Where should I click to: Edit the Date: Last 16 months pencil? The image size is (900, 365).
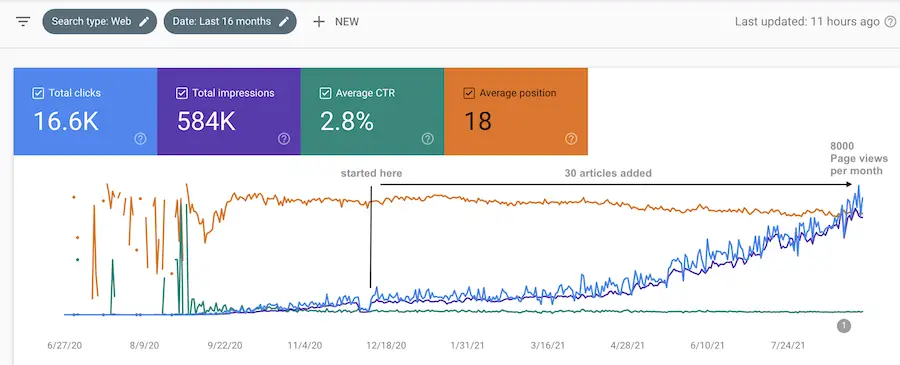pyautogui.click(x=284, y=22)
